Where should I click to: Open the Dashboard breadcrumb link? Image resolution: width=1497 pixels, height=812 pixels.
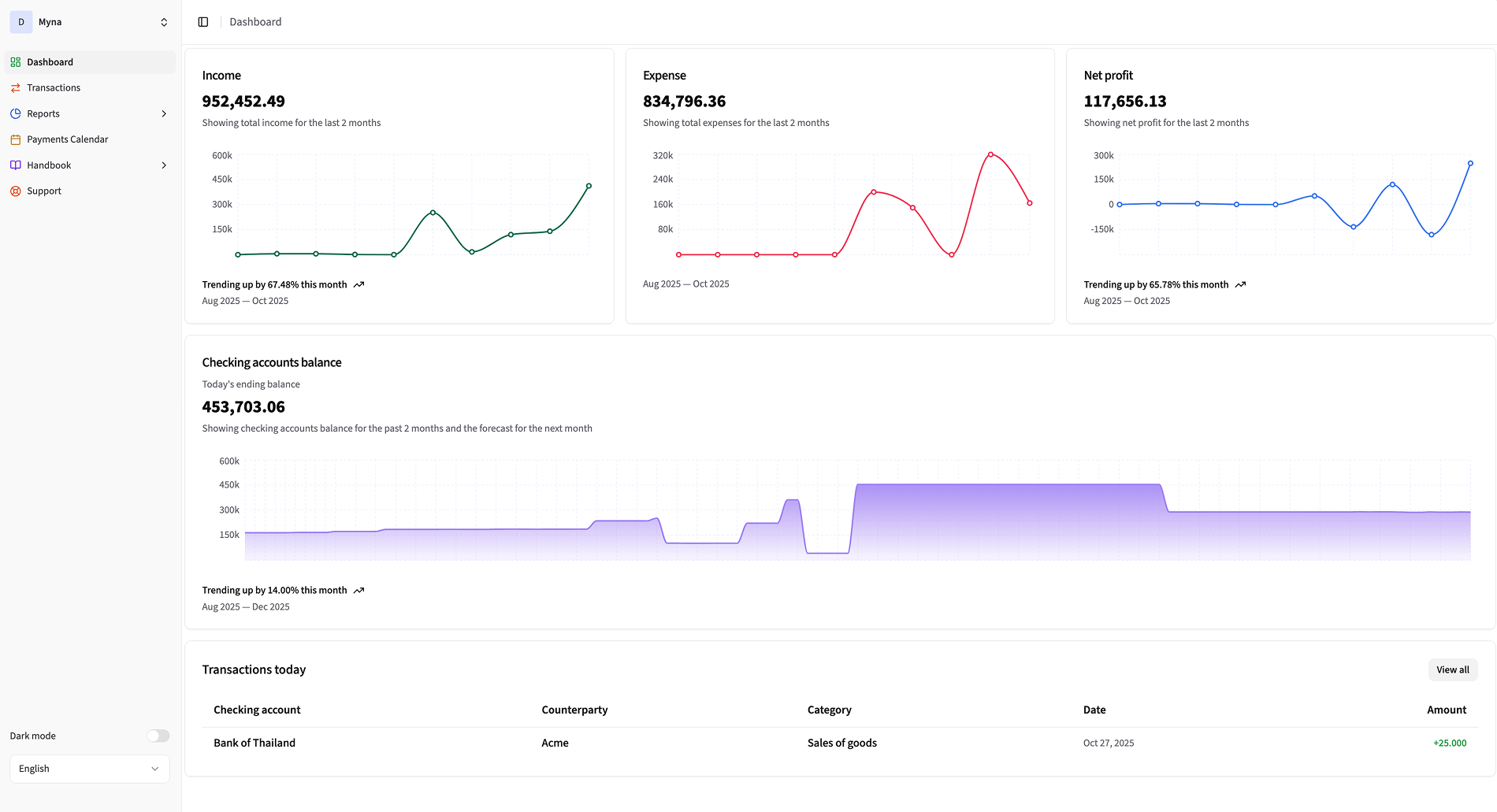[254, 21]
